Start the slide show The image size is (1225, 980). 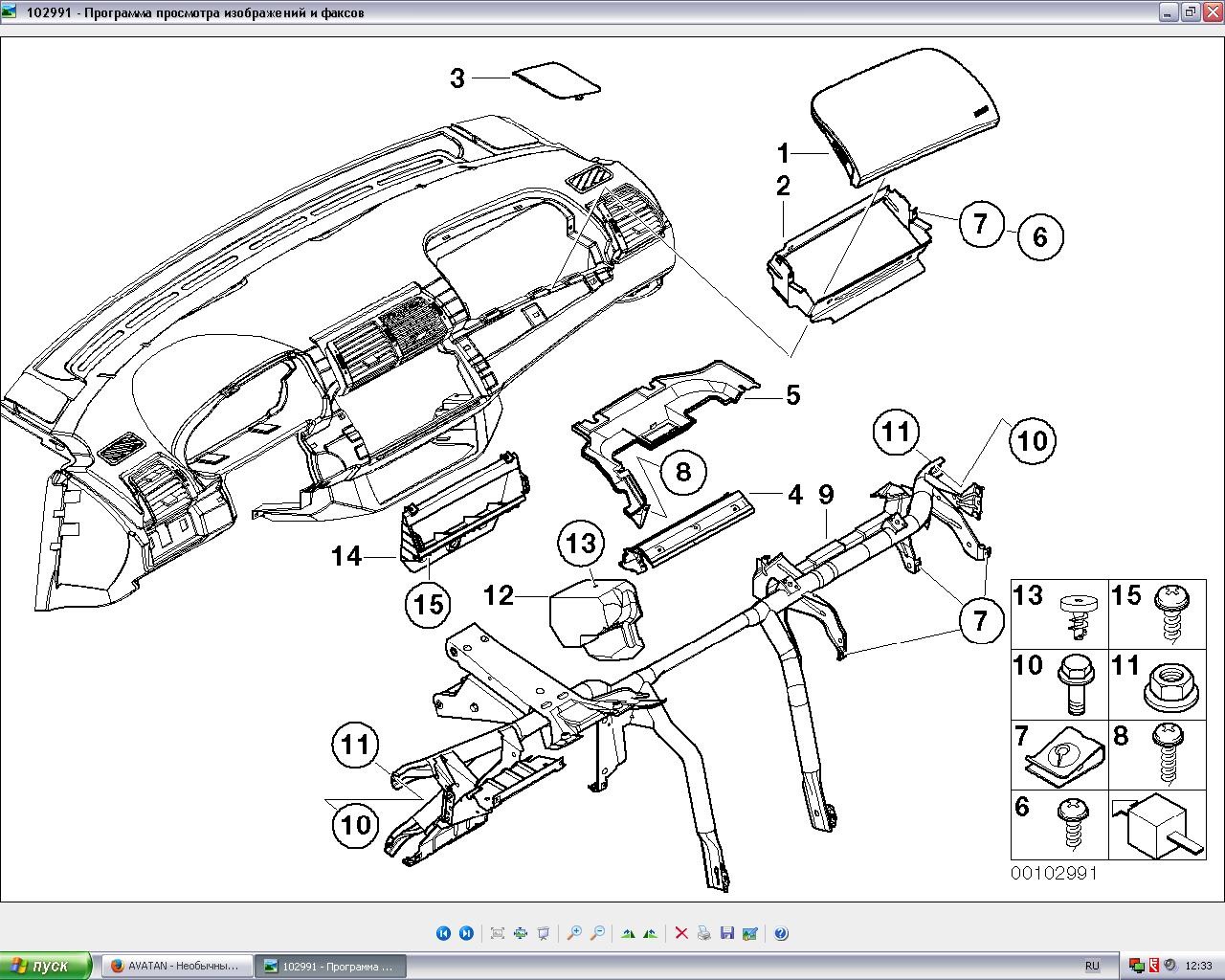[544, 933]
